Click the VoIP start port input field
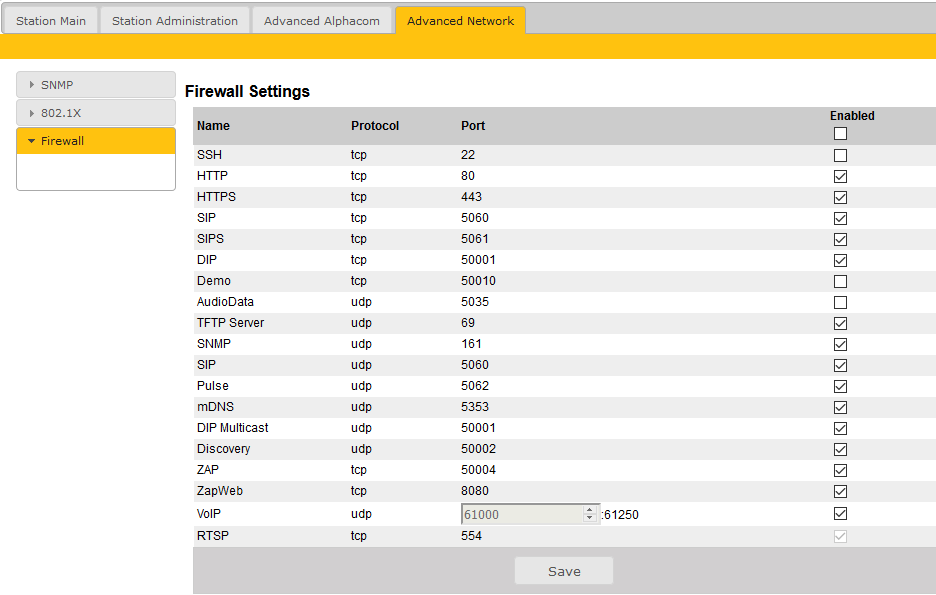 520,514
